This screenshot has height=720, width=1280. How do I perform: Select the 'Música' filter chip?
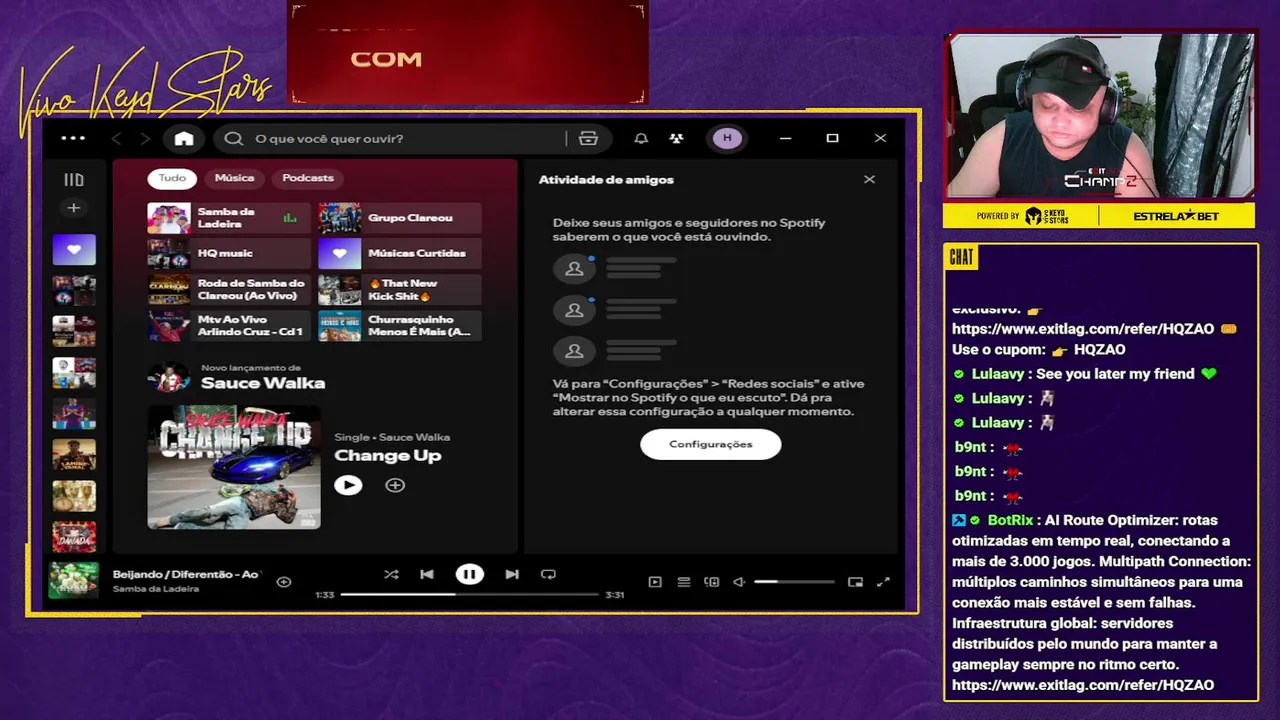coord(234,178)
